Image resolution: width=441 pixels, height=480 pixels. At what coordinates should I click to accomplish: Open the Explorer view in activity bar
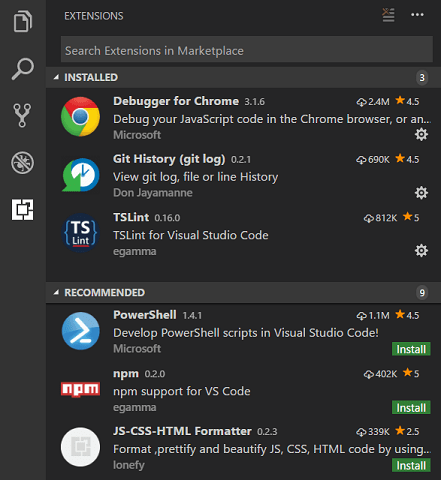23,22
